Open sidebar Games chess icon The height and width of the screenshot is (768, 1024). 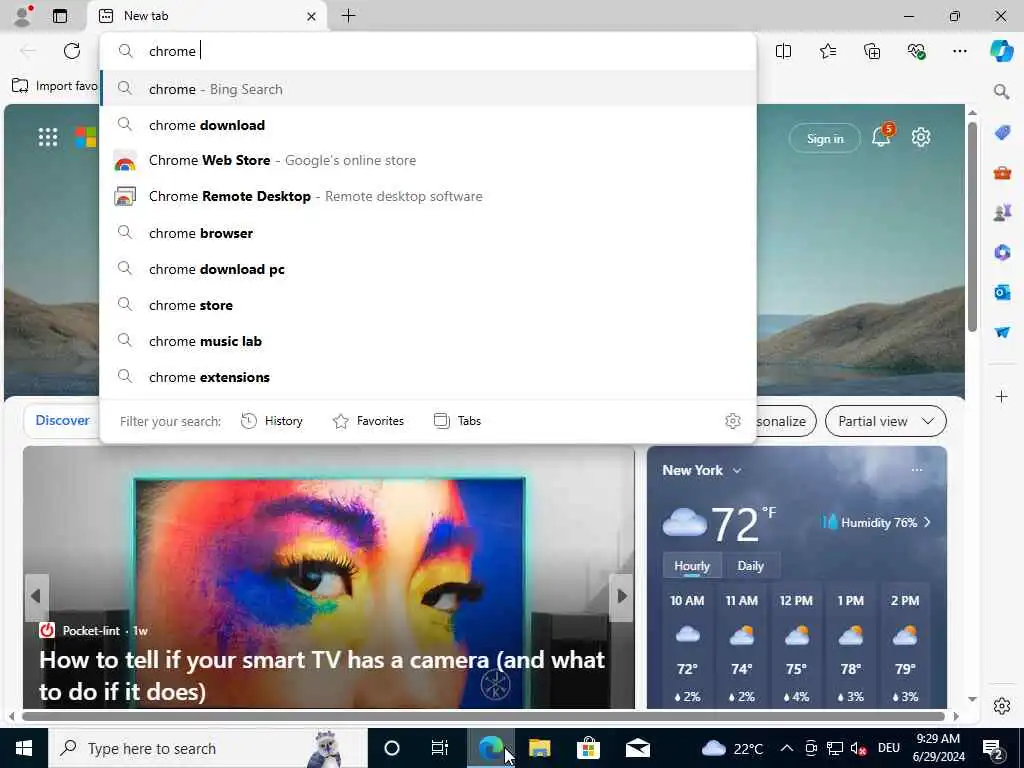(1002, 213)
